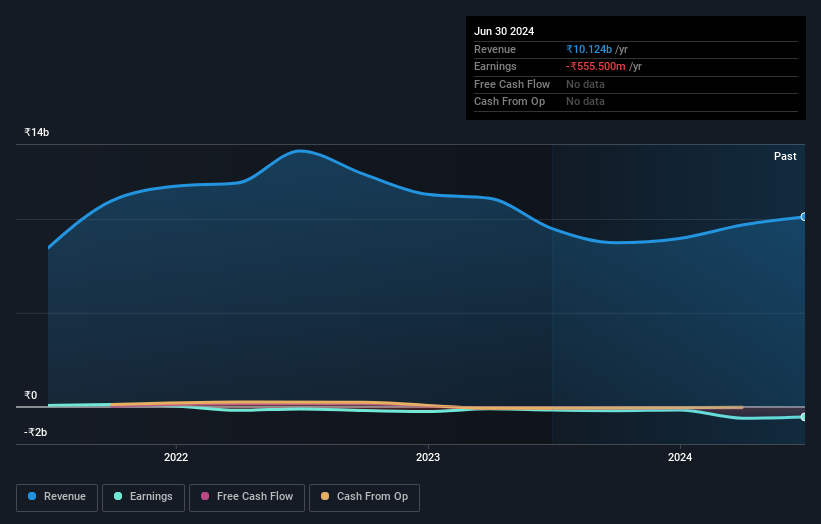Click the Jun 30 2024 tooltip date
This screenshot has height=524, width=821.
click(x=504, y=31)
